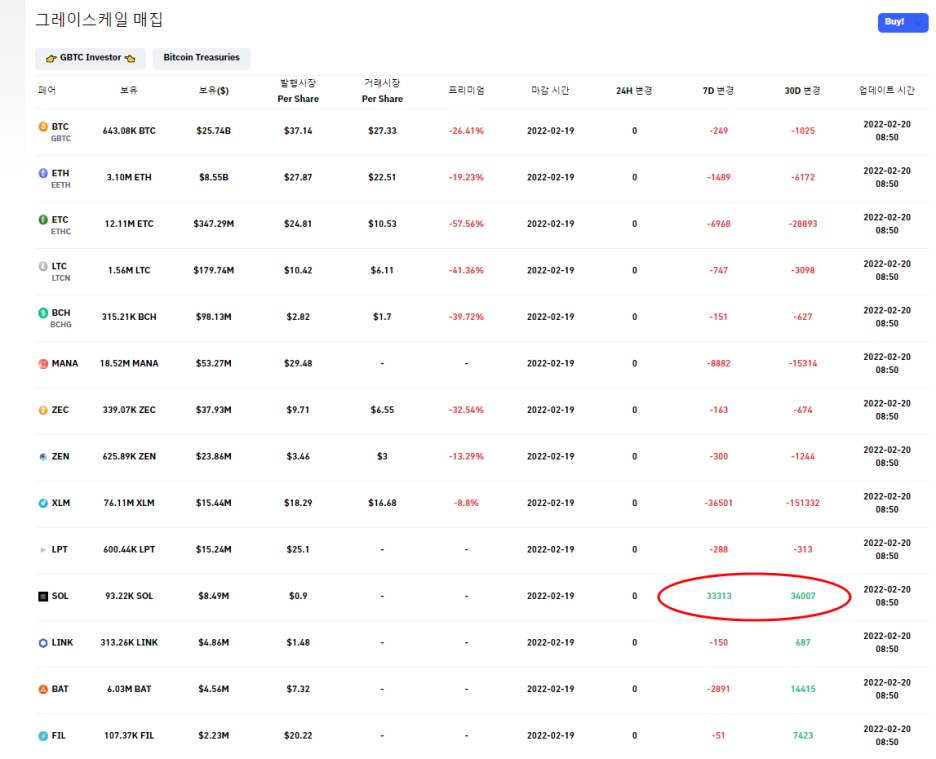Sort by 24H 변경 column header
The width and height of the screenshot is (936, 759).
634,91
